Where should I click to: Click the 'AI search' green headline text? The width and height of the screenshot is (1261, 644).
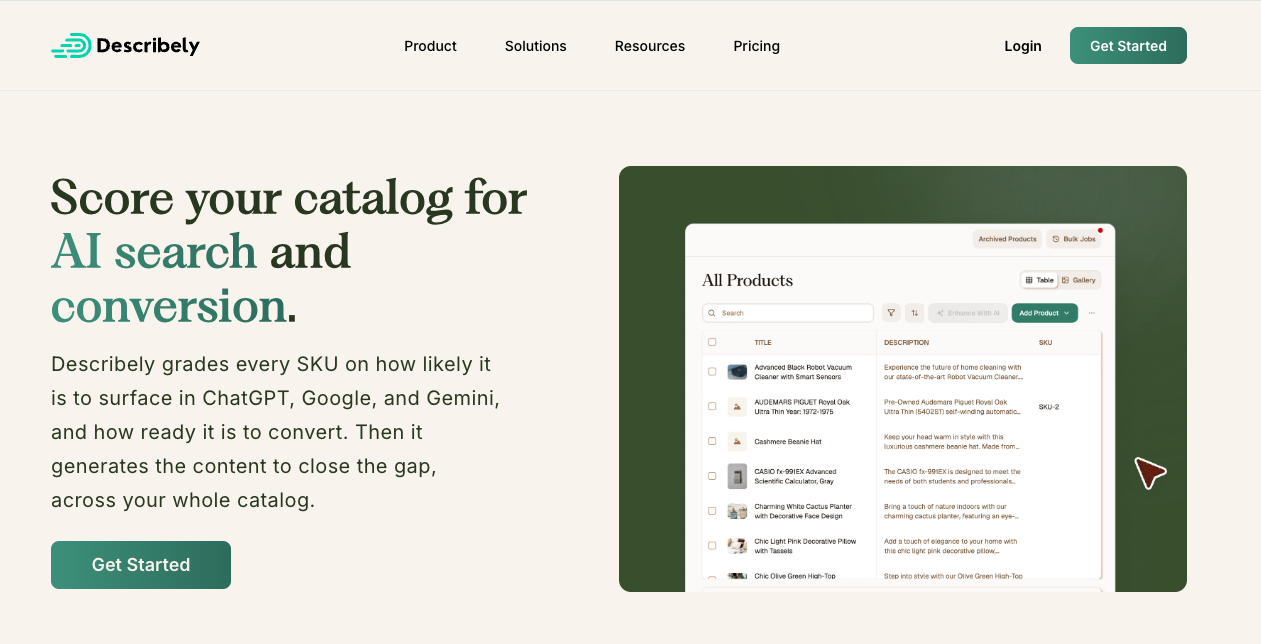pyautogui.click(x=154, y=251)
